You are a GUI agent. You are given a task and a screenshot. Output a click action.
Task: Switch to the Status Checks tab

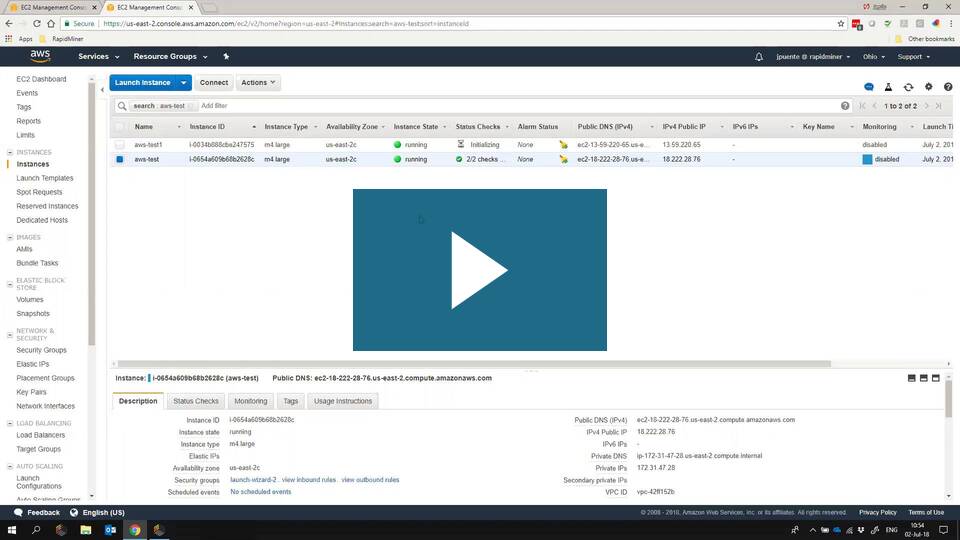click(195, 401)
